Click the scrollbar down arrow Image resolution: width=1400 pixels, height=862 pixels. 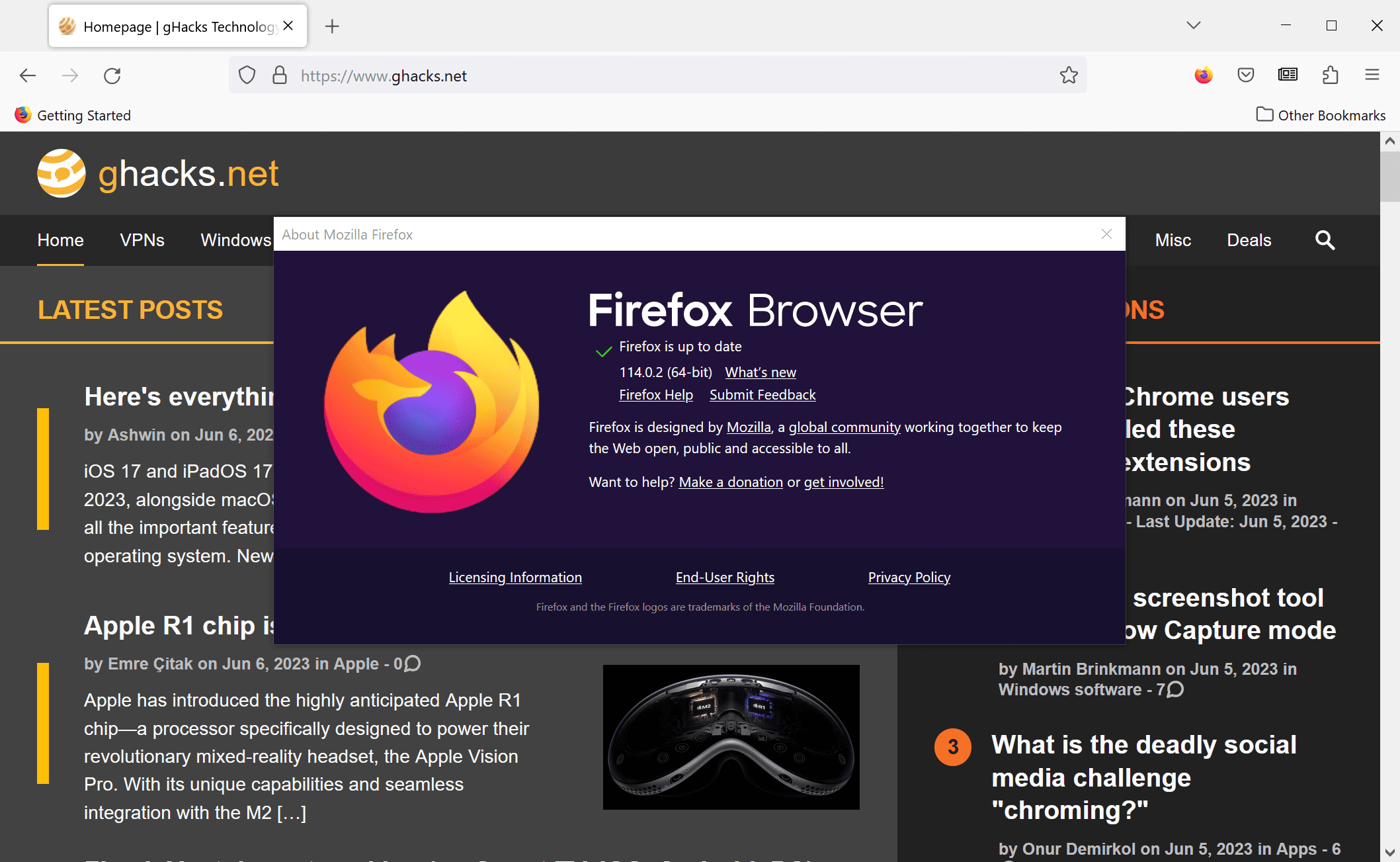1389,853
